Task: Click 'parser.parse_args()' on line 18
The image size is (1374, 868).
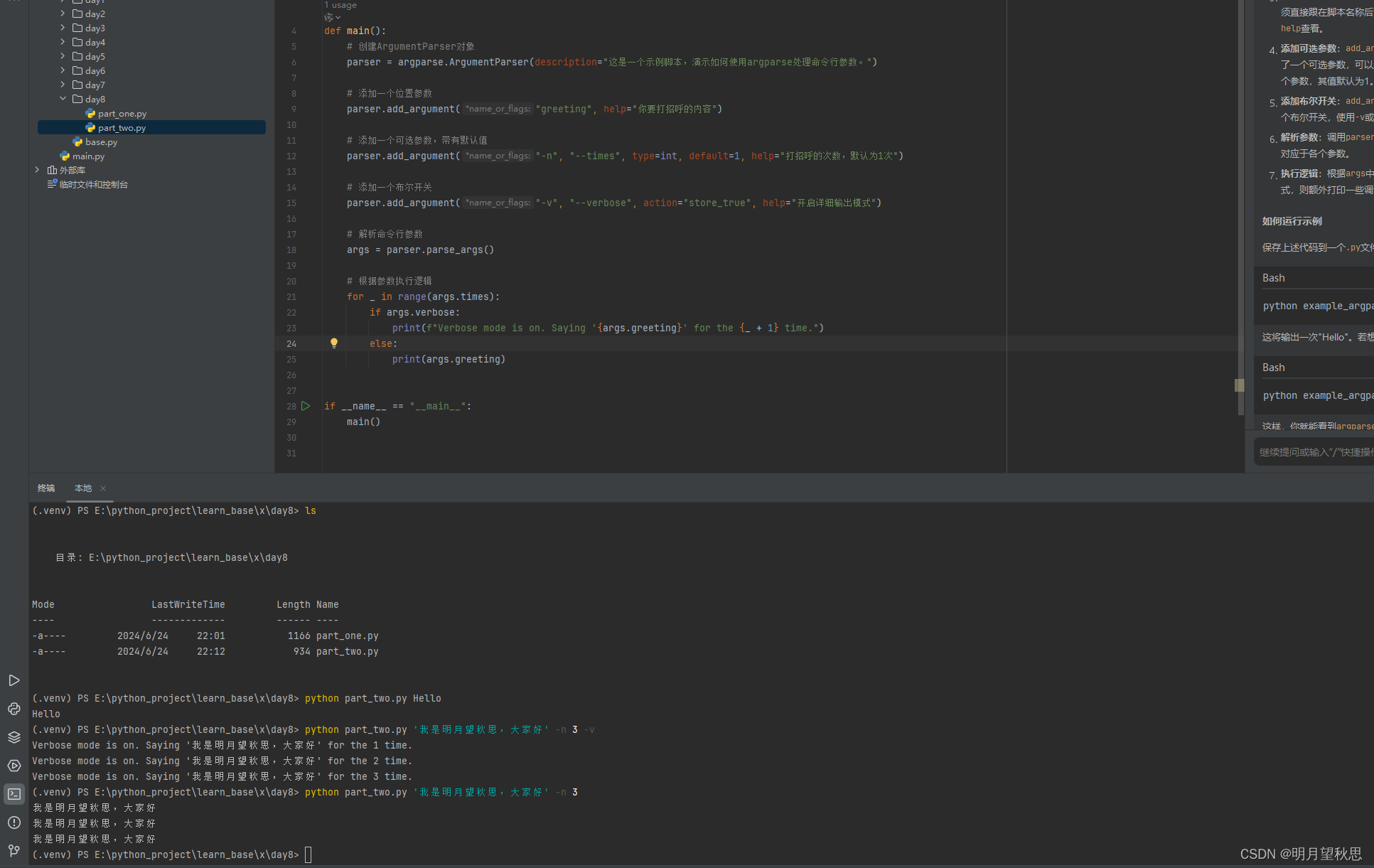Action: [x=440, y=250]
